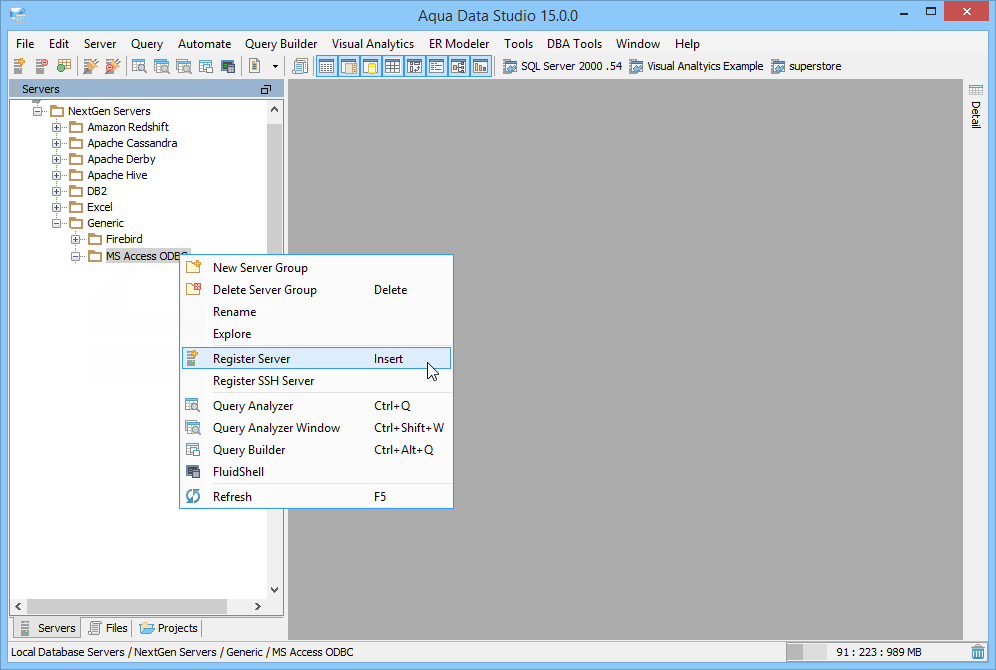Toggle the bar chart view toolbar button
This screenshot has height=670, width=996.
481,65
